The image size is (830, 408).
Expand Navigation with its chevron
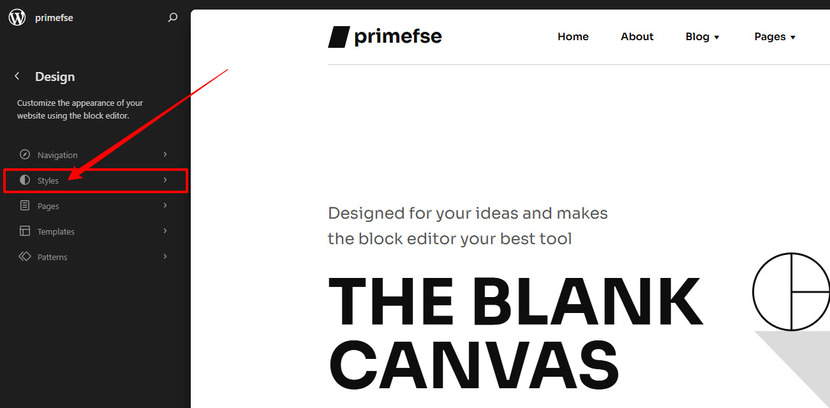[165, 154]
